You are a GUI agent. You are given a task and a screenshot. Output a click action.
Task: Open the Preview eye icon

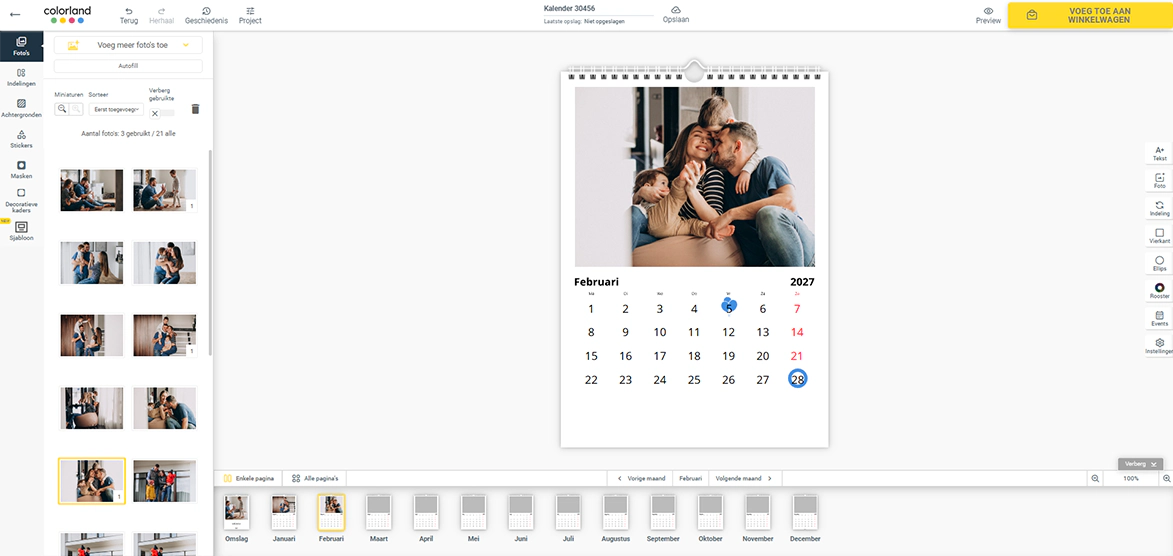pos(988,15)
